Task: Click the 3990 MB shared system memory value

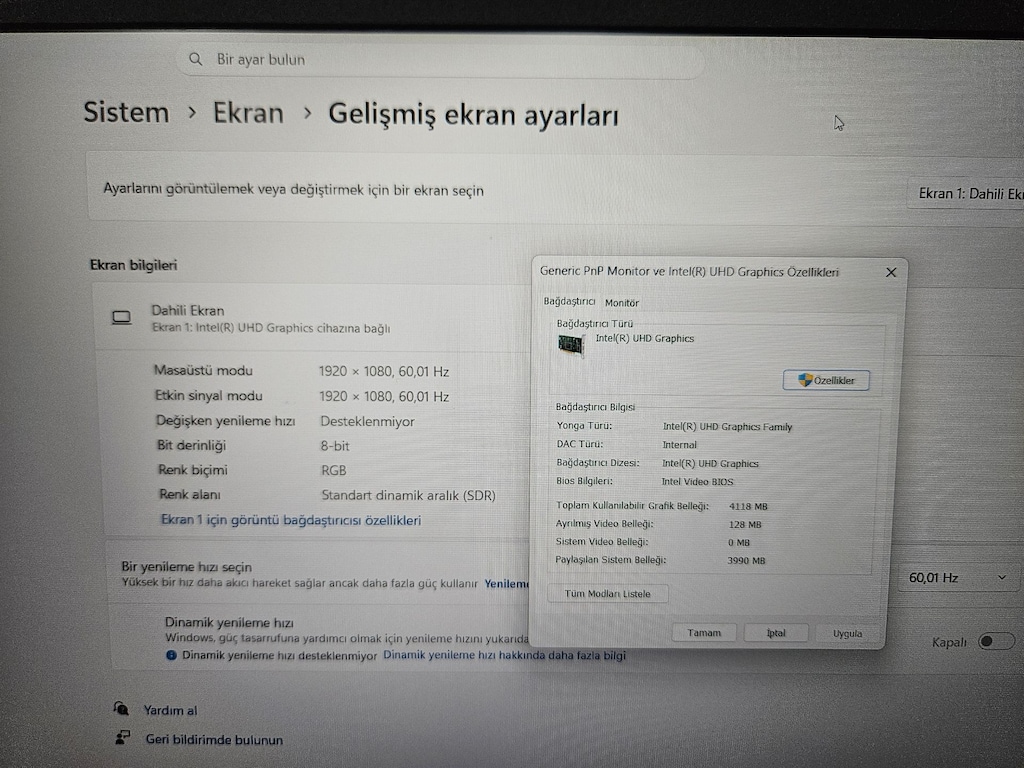Action: coord(746,560)
